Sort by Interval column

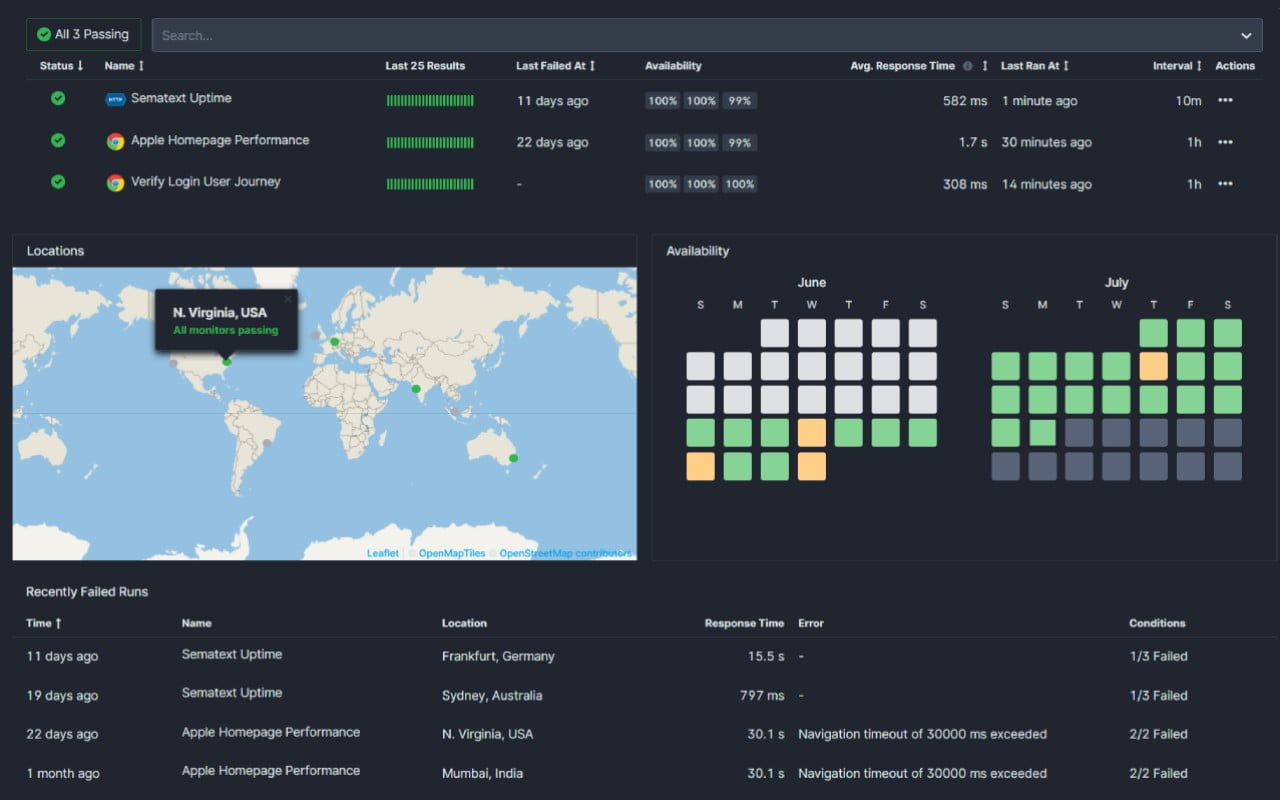(1177, 66)
